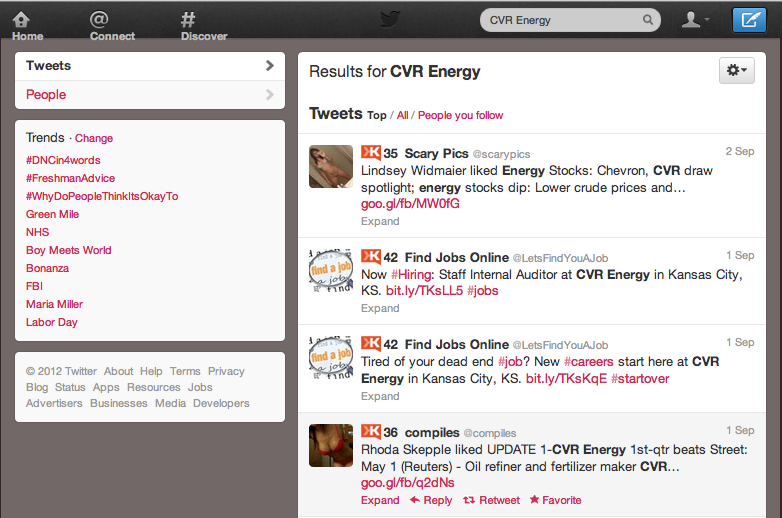This screenshot has height=518, width=782.
Task: Open the Apps footer link
Action: [106, 387]
